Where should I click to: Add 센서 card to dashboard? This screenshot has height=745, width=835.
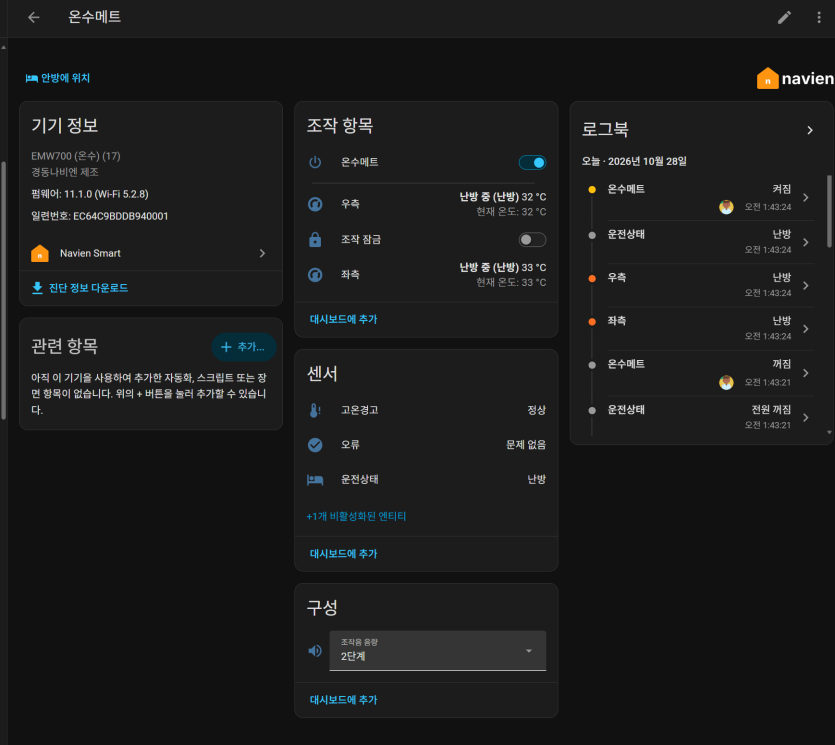(x=343, y=554)
